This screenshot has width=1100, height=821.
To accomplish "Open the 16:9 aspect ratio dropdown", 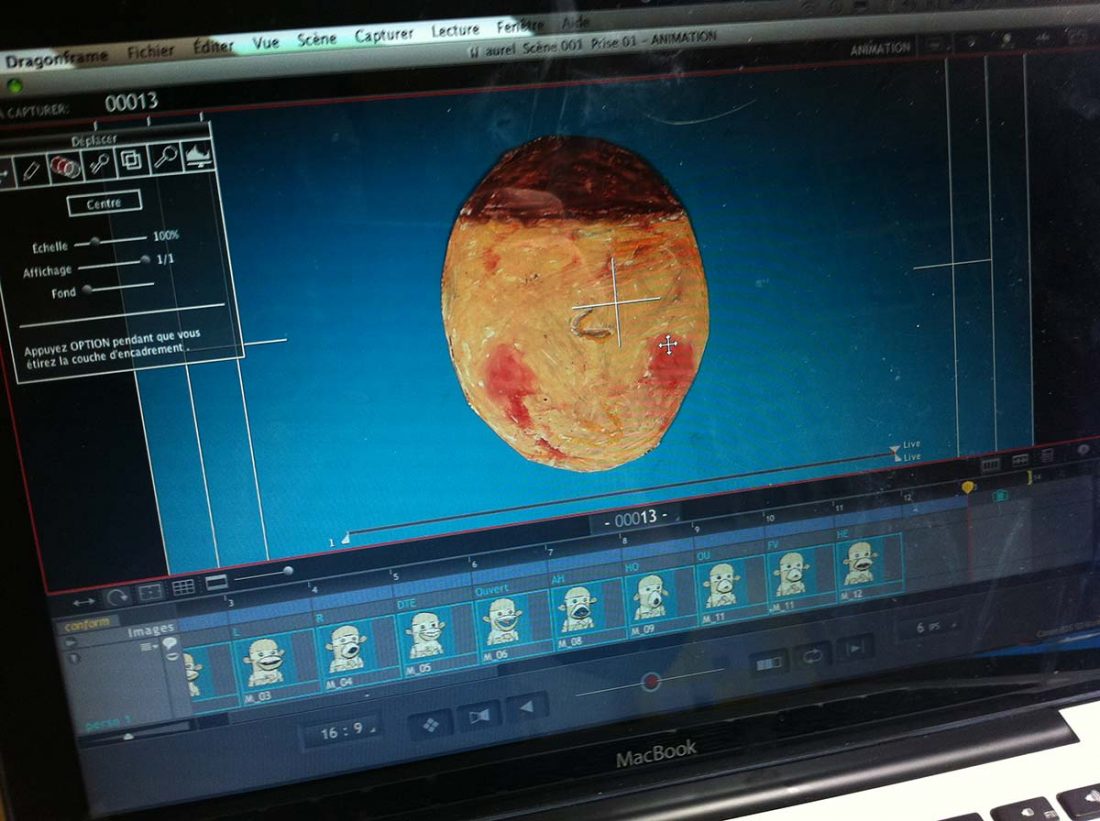I will tap(342, 732).
